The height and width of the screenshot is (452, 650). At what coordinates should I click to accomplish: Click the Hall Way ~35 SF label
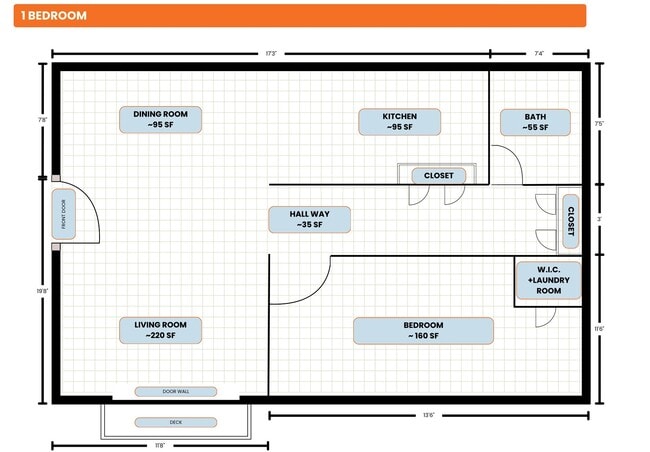click(x=309, y=220)
